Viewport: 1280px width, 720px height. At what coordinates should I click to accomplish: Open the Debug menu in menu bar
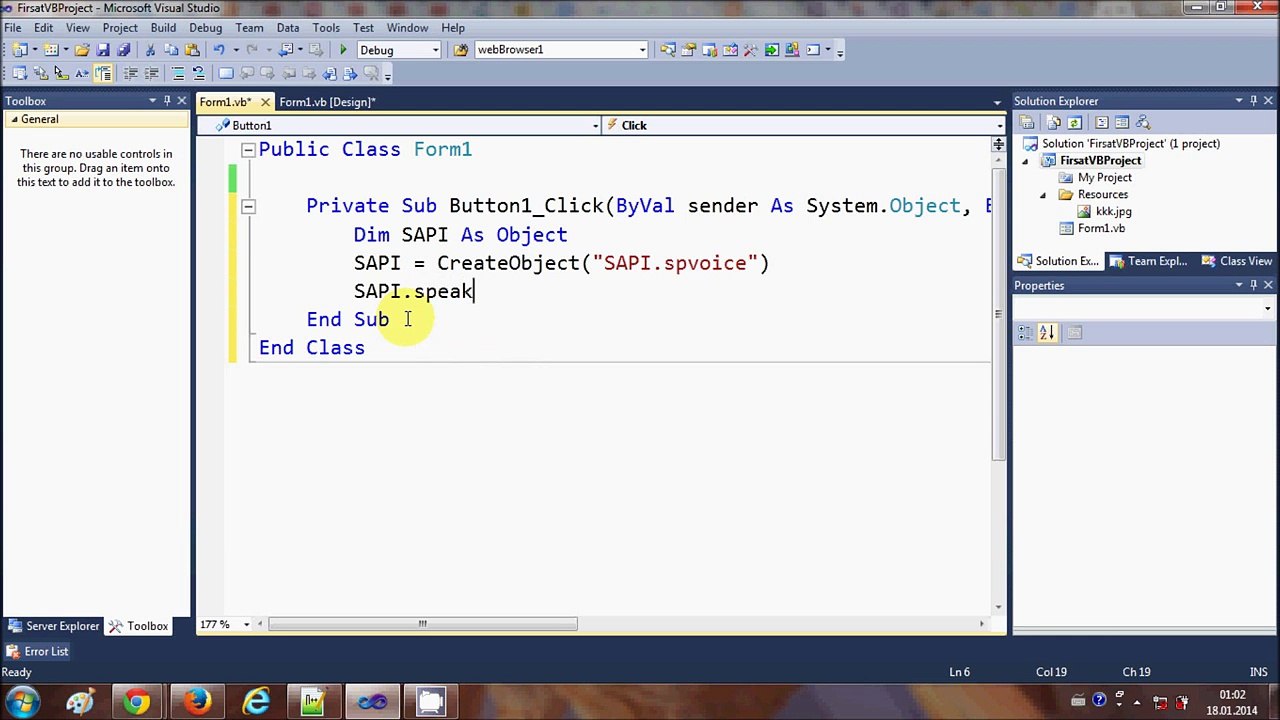(x=205, y=28)
